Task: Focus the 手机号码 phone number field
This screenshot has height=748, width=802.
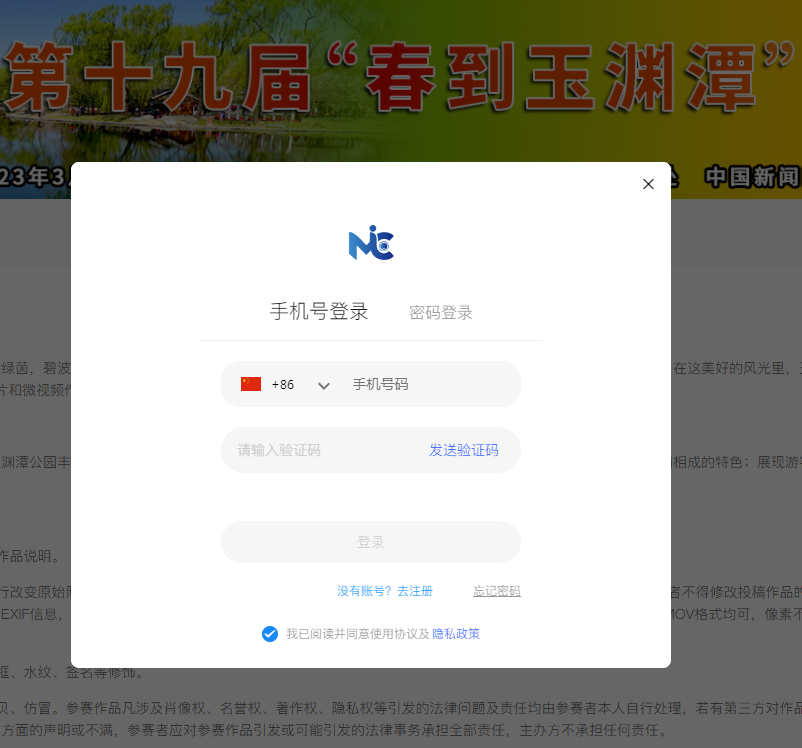Action: click(x=431, y=384)
